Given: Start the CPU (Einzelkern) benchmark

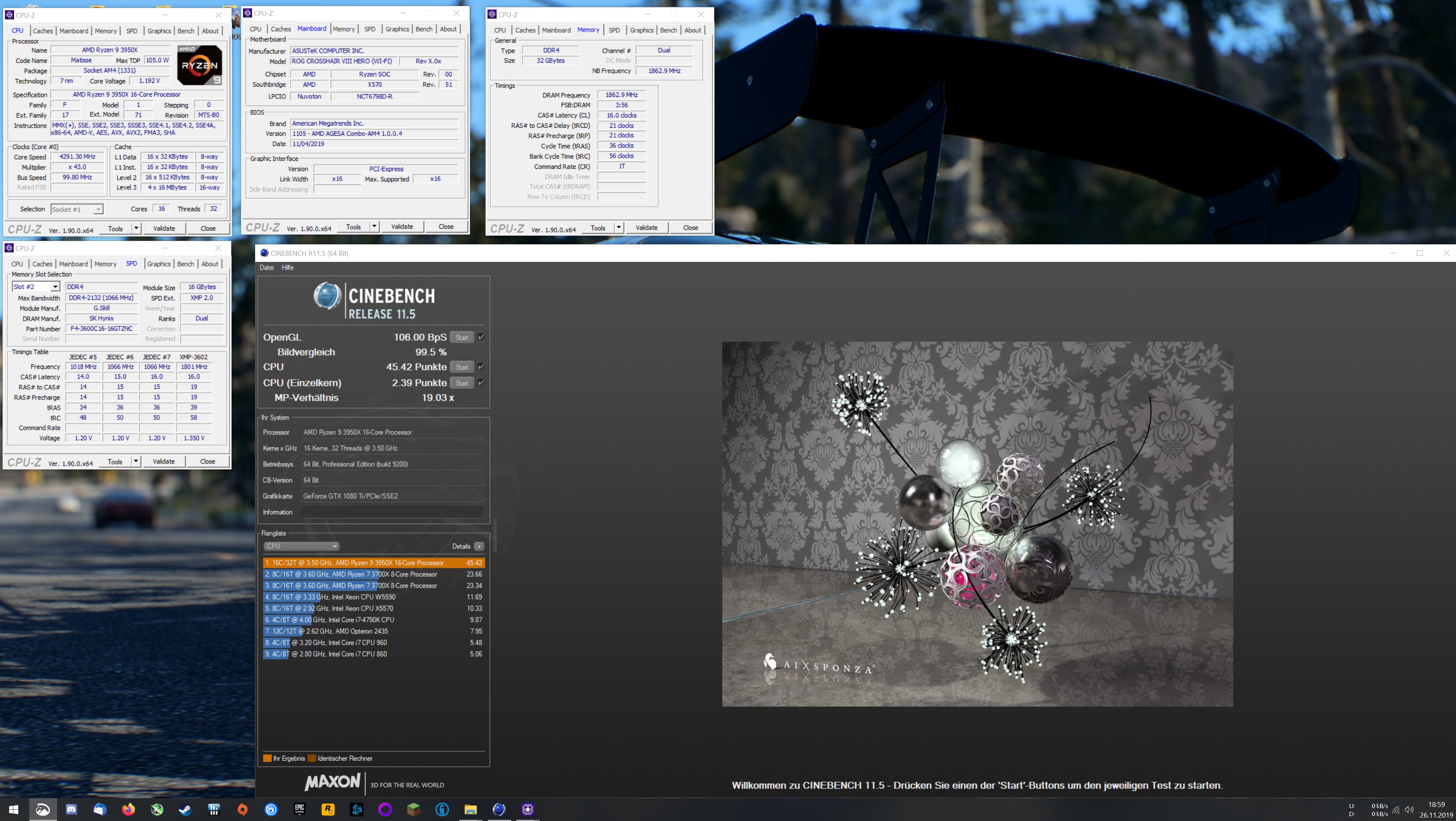Looking at the screenshot, I should (462, 383).
